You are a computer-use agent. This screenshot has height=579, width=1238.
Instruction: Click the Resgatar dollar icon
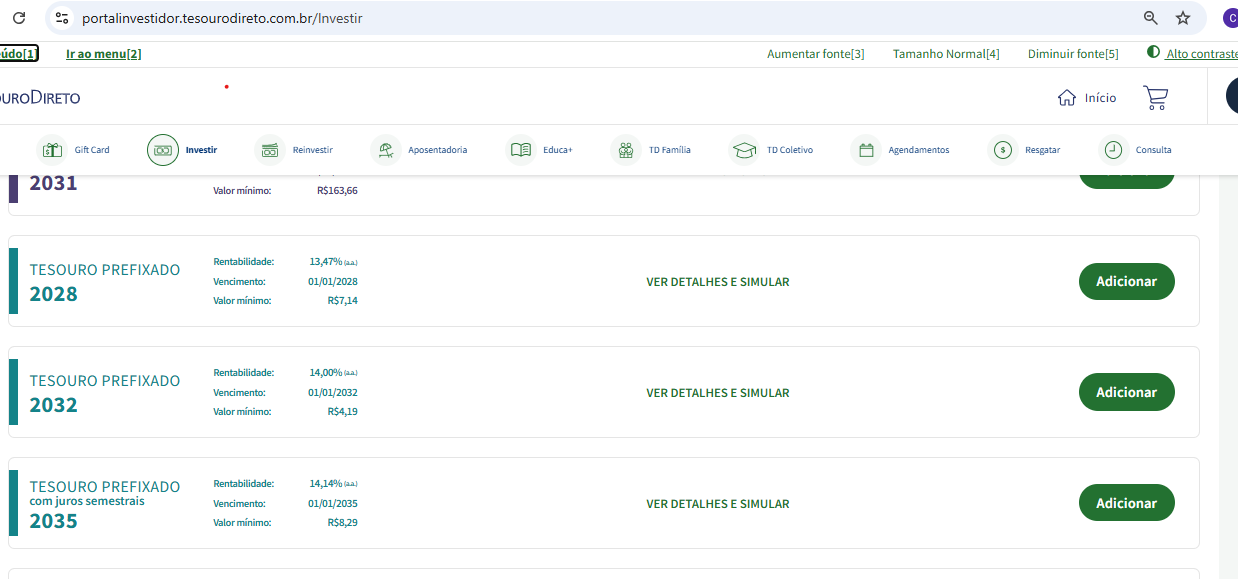[1002, 150]
